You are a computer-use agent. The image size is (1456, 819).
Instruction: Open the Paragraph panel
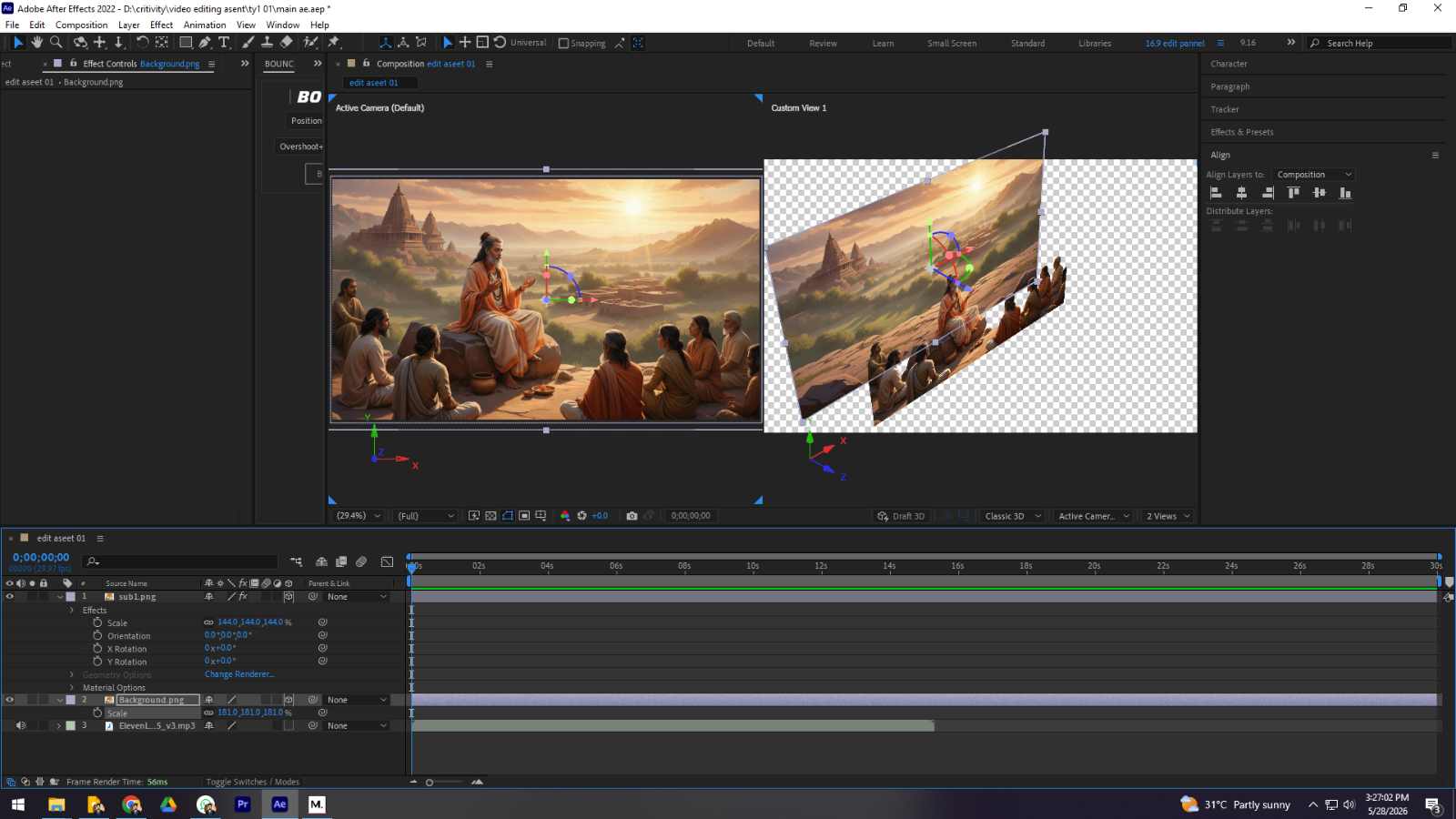(x=1230, y=86)
